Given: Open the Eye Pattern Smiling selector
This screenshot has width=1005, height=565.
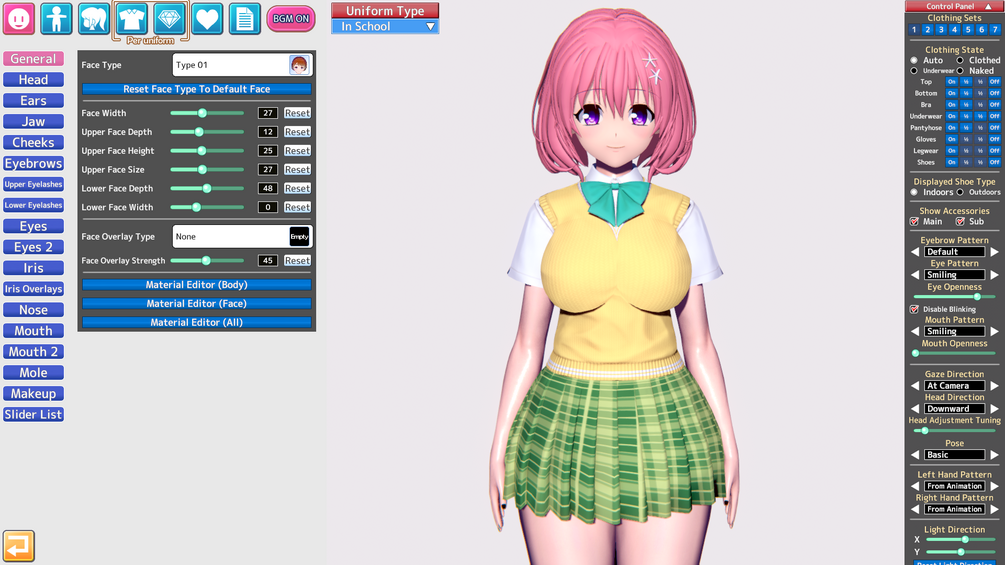Looking at the screenshot, I should 954,275.
